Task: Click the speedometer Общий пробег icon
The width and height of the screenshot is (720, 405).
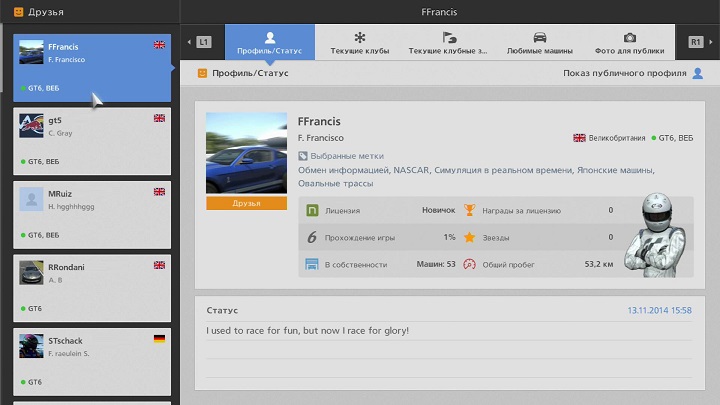Action: point(469,265)
